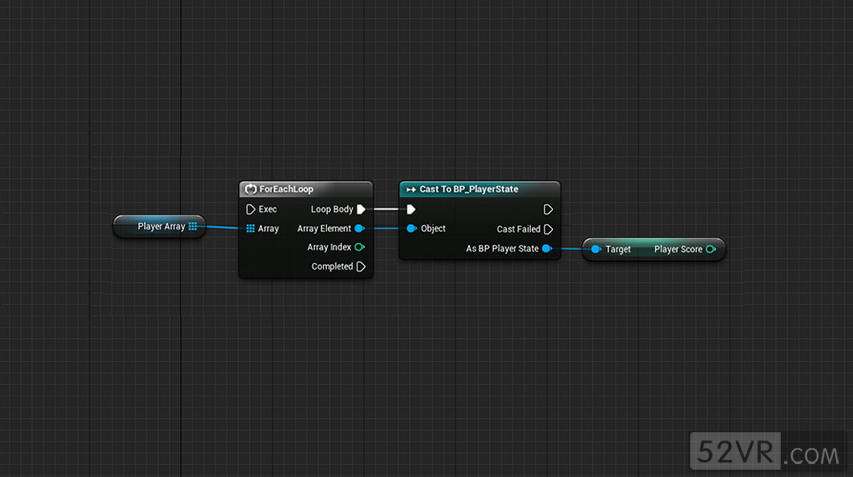Screen dimensions: 853x477
Task: Click the Array input pin on ForEachLoop
Action: [250, 229]
